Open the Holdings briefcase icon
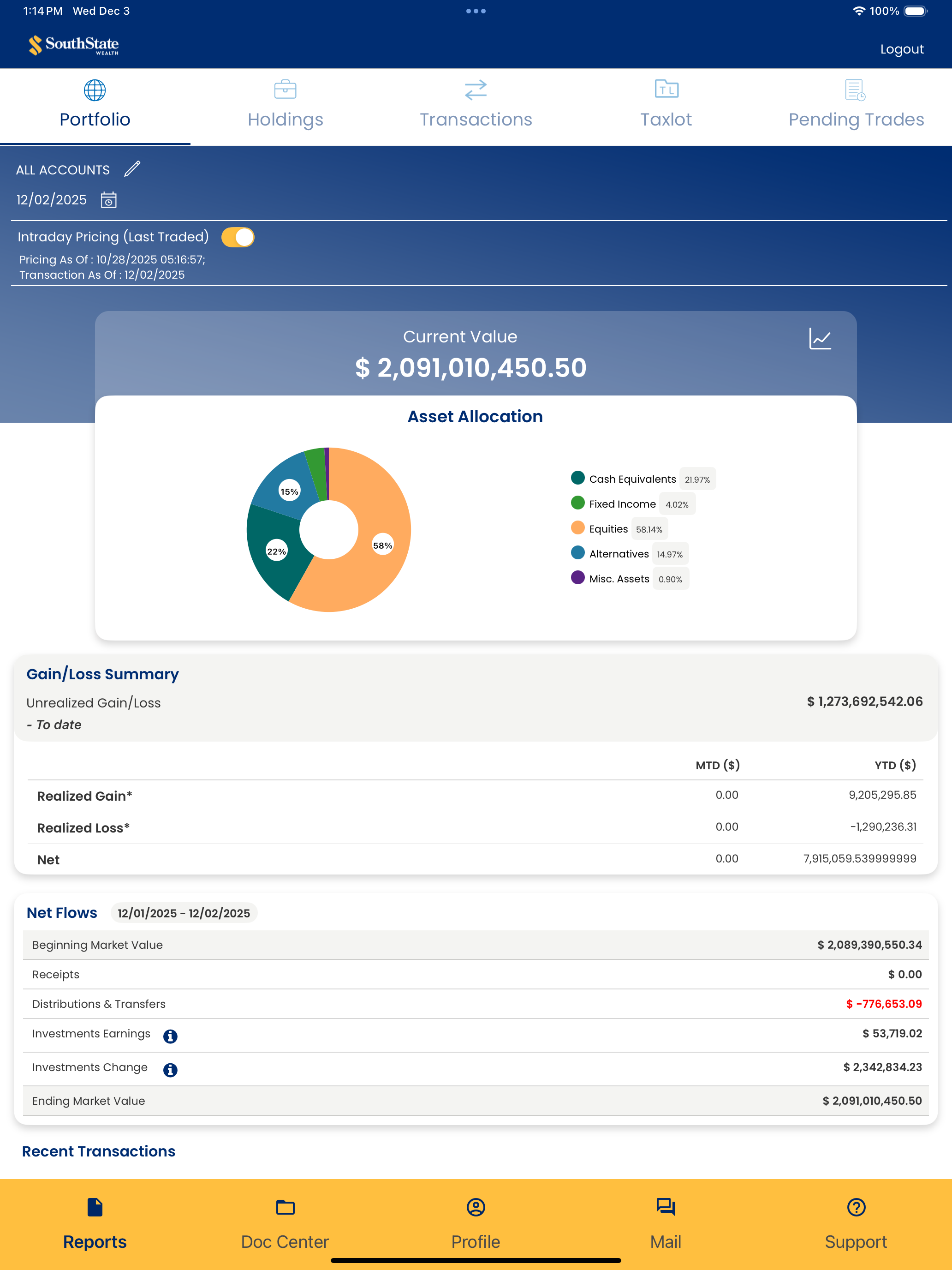The width and height of the screenshot is (952, 1270). coord(285,90)
